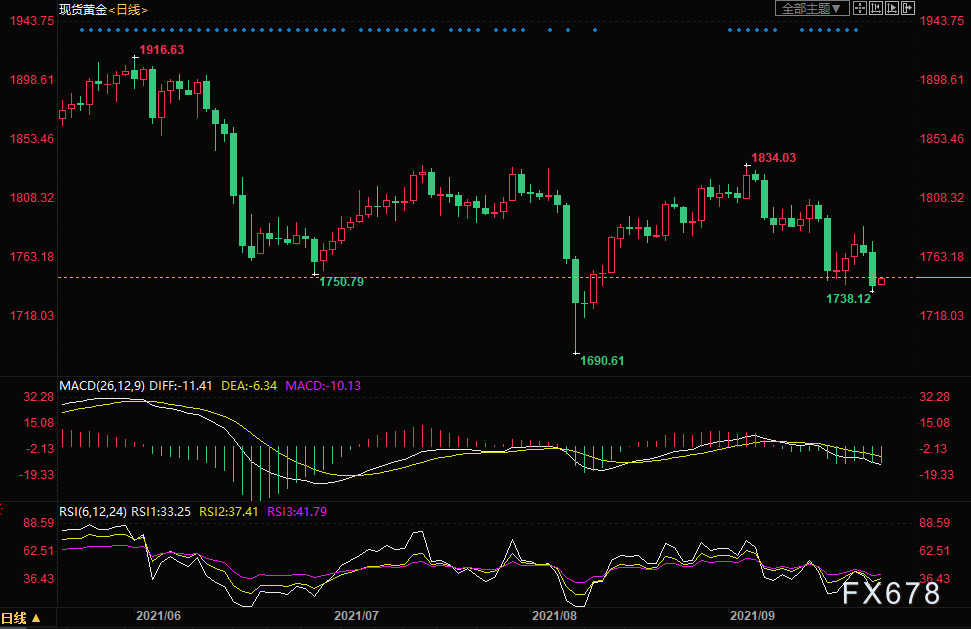Click the panel-with-right-arrow icon in the toolbar
Screen dimensions: 971x629
908,8
